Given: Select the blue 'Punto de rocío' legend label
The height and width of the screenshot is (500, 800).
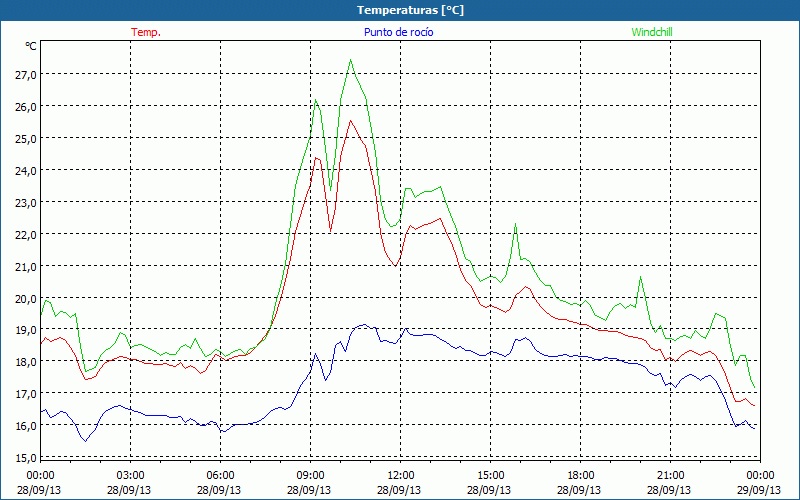Looking at the screenshot, I should (398, 32).
